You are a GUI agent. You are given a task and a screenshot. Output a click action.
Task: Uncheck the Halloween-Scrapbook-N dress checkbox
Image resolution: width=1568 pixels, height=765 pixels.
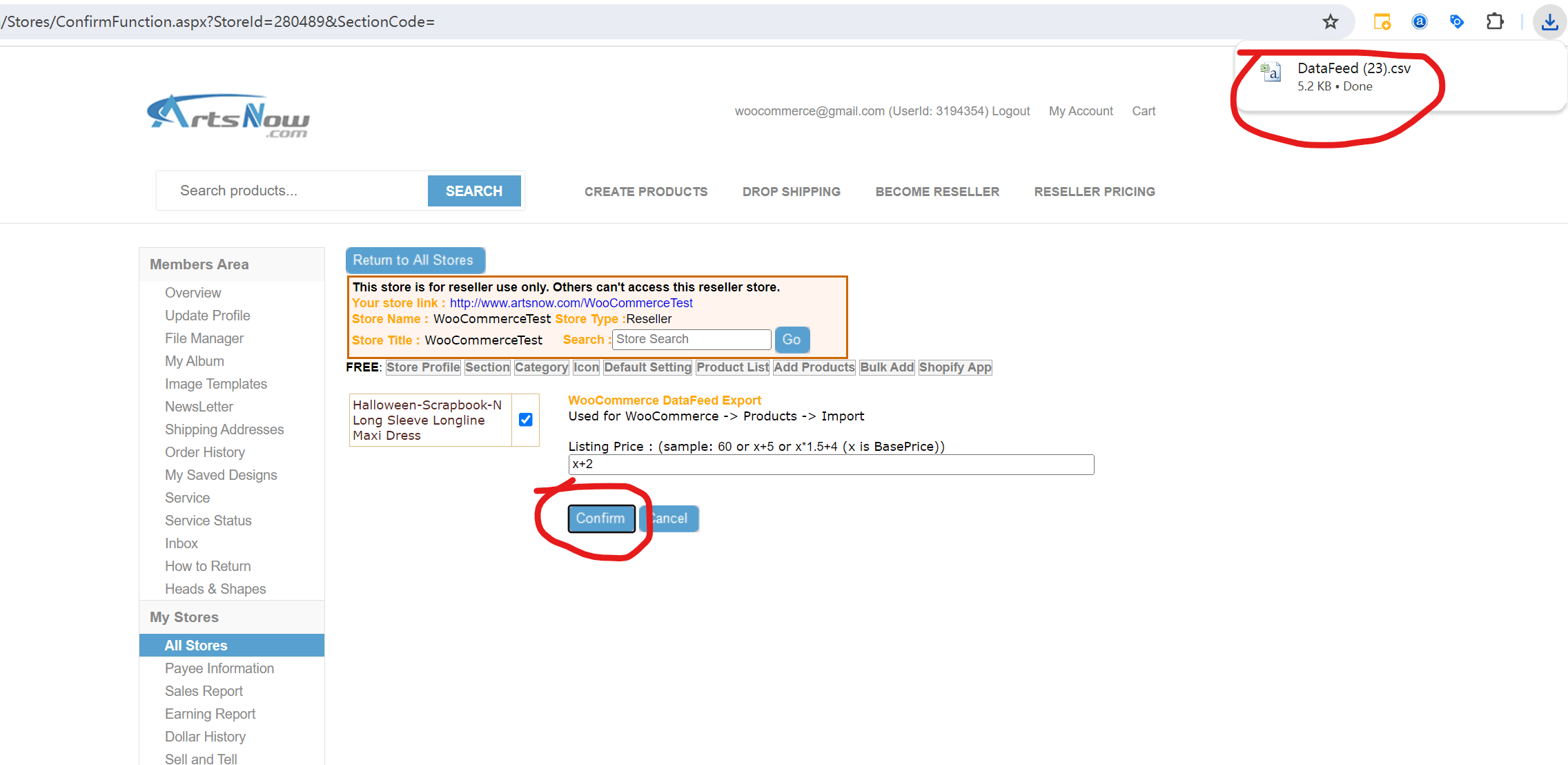pos(525,420)
